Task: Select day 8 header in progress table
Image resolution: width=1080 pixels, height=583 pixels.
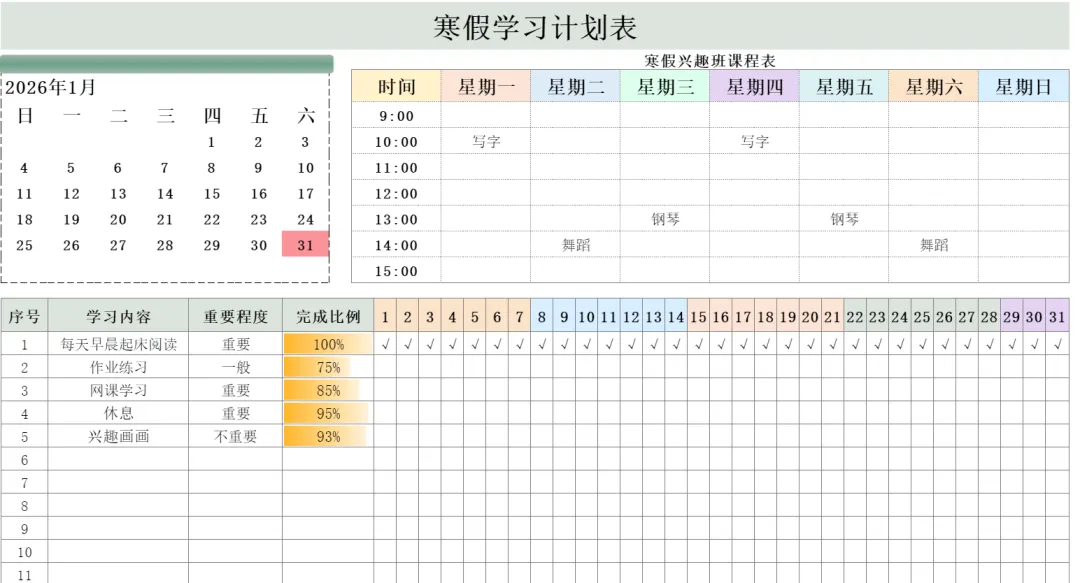Action: pos(541,316)
